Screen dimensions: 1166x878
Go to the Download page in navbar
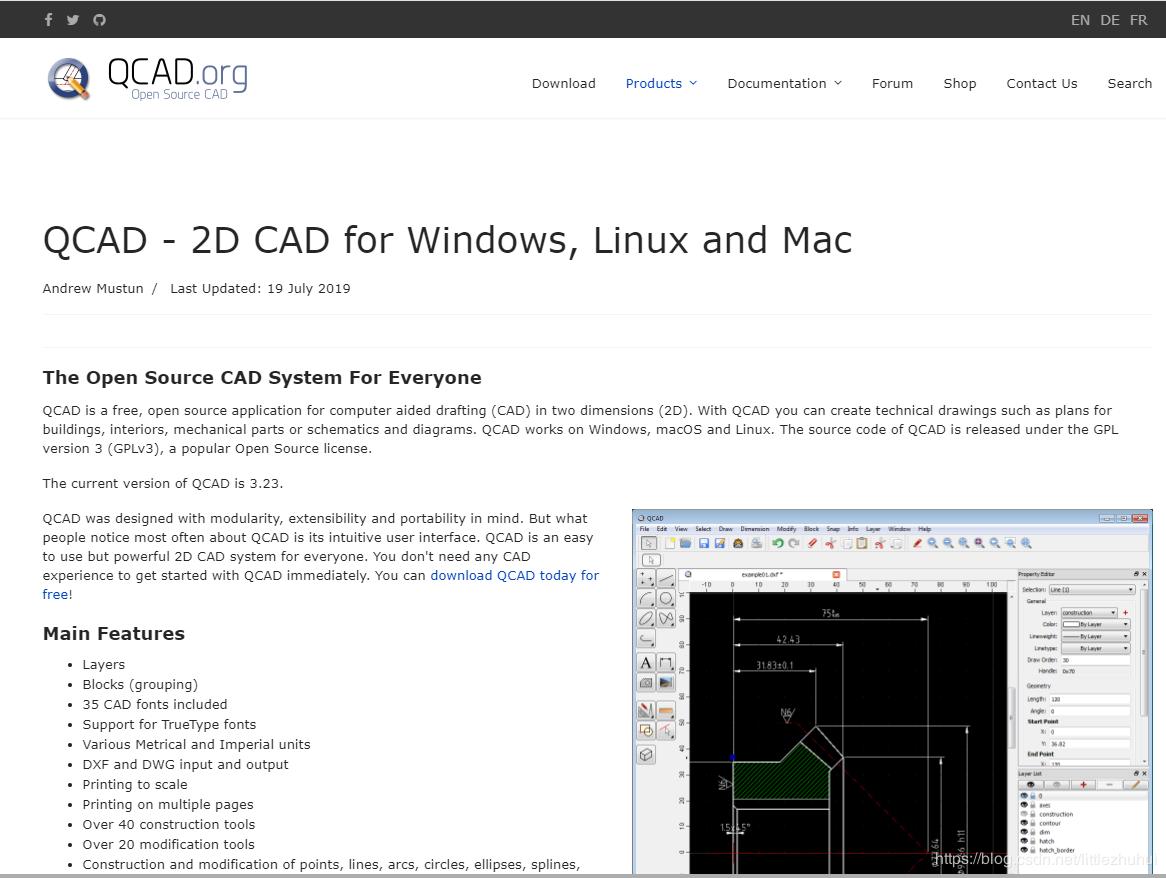click(x=563, y=83)
